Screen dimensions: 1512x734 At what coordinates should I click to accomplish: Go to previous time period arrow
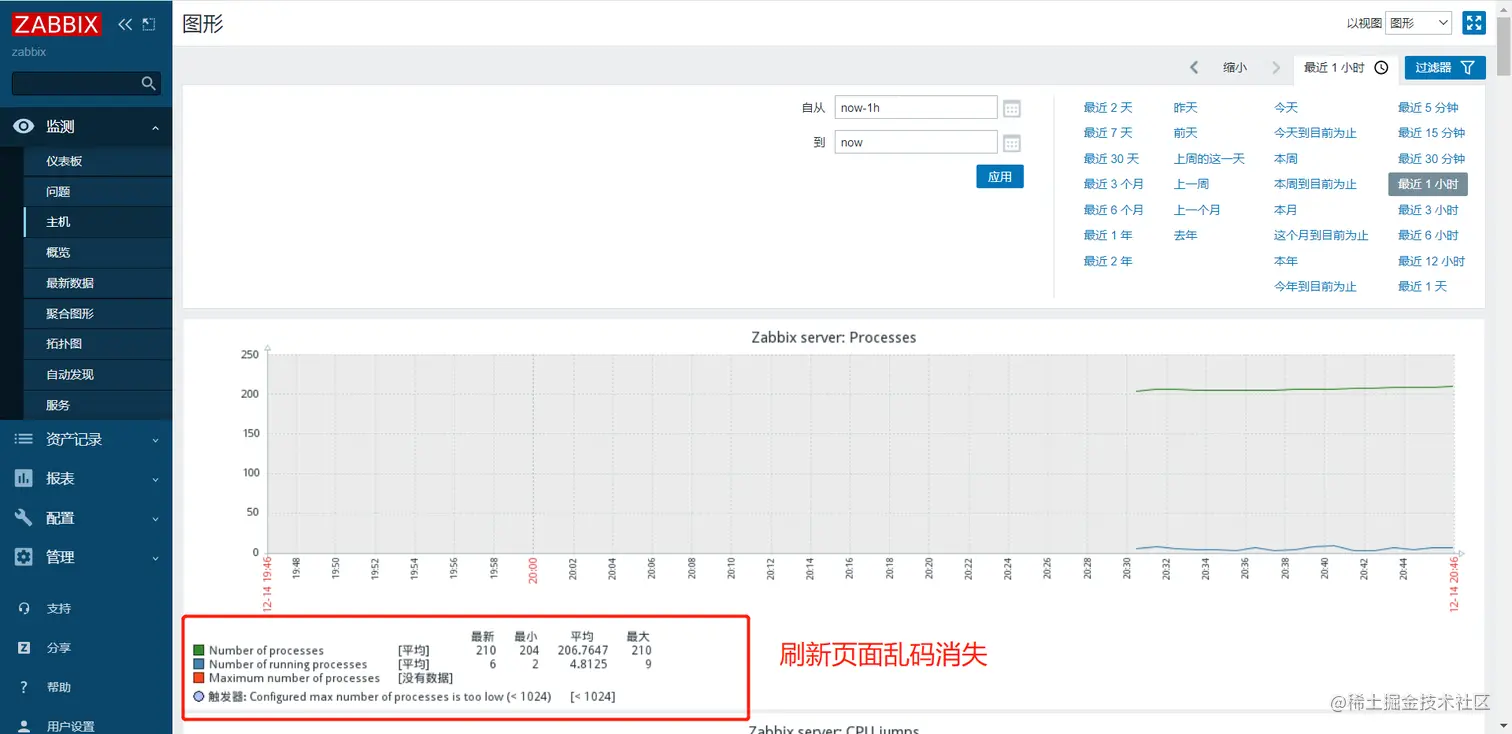[1194, 67]
